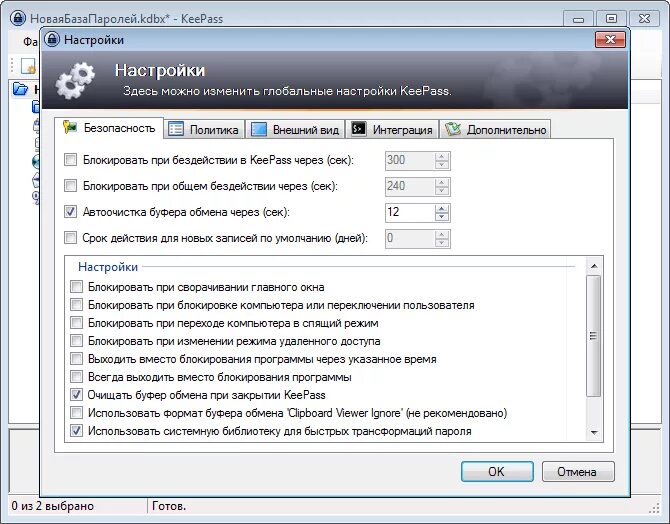
Task: Click status bar text 'Готов.'
Action: coord(169,506)
